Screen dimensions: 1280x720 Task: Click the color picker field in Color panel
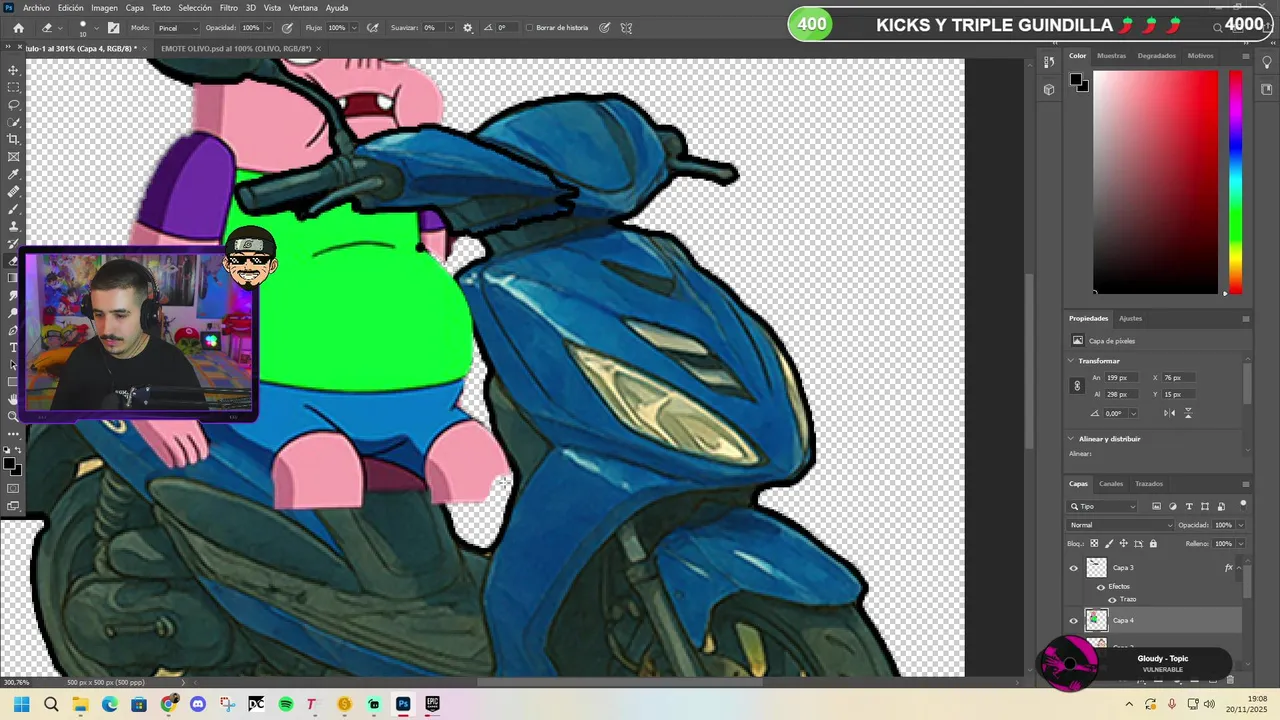pos(1155,182)
